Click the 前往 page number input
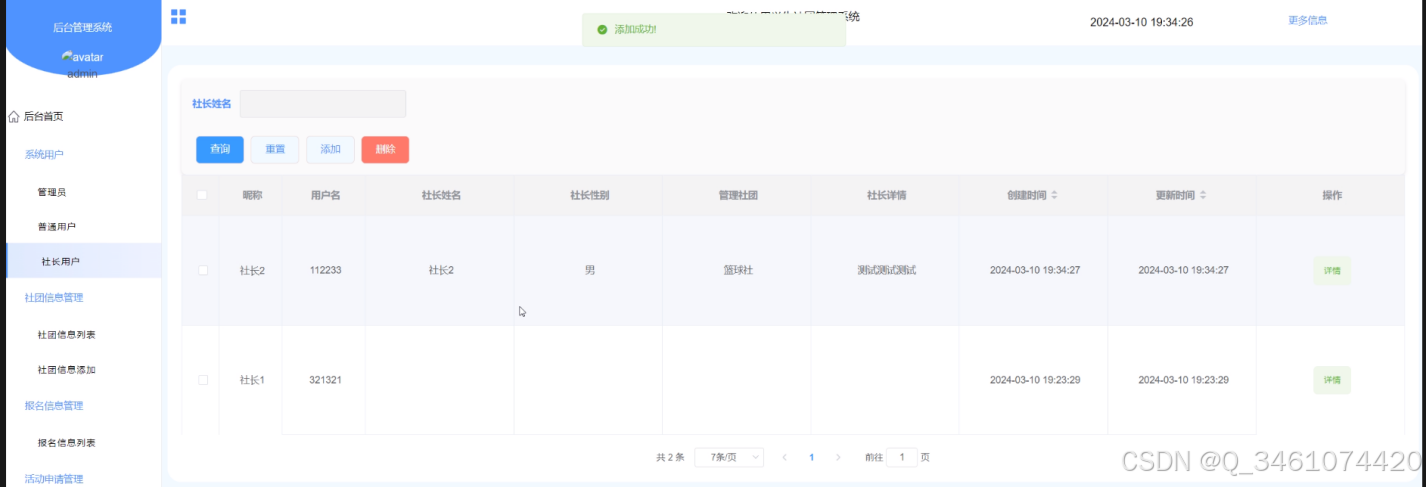The height and width of the screenshot is (487, 1426). (x=902, y=457)
